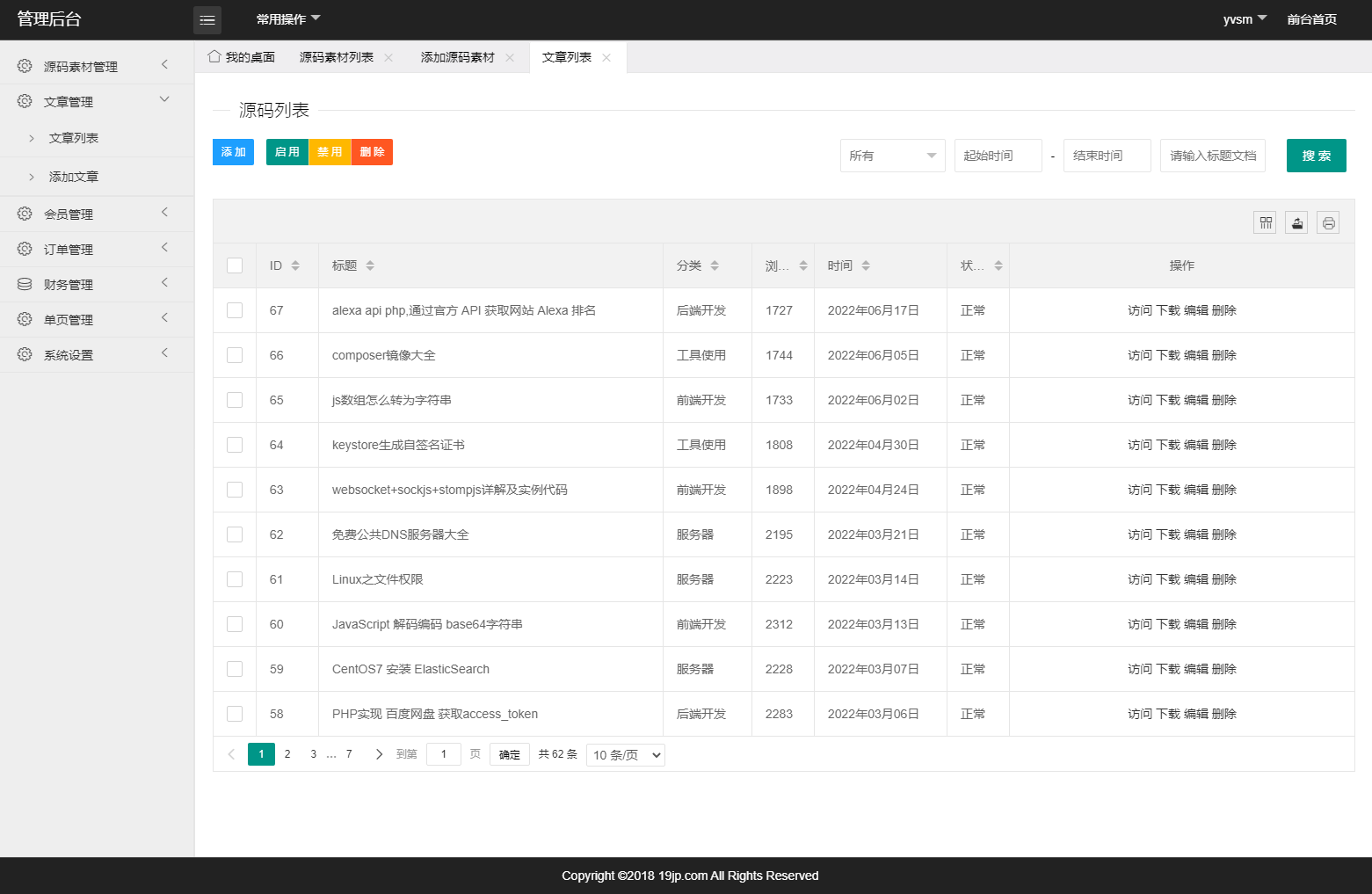The height and width of the screenshot is (894, 1372).
Task: Switch to the 我的桌面 tab
Action: point(241,57)
